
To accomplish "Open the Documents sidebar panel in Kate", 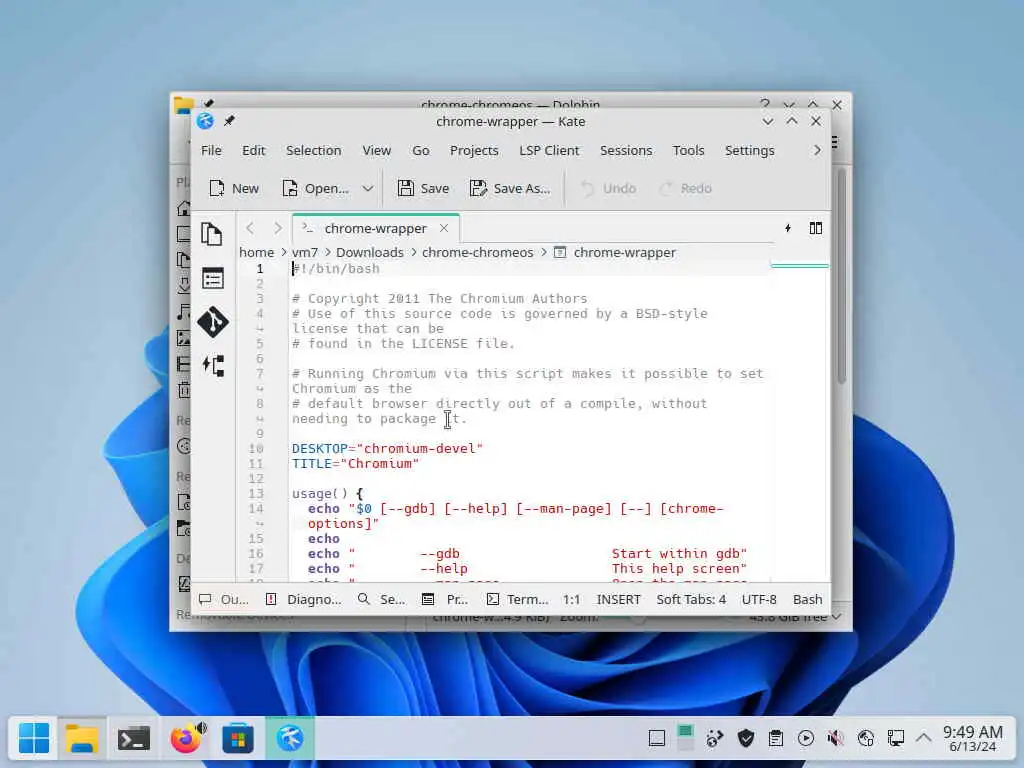I will point(212,234).
